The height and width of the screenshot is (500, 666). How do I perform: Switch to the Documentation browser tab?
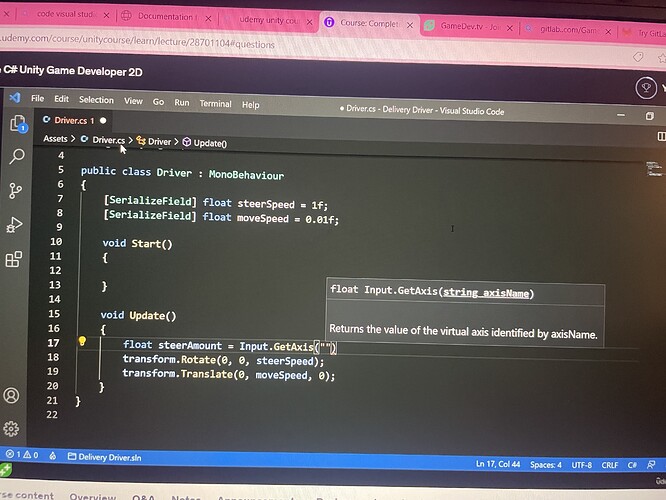click(x=165, y=17)
